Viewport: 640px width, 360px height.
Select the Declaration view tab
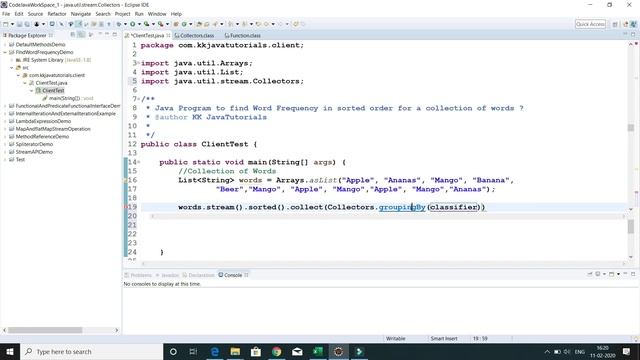(x=198, y=275)
